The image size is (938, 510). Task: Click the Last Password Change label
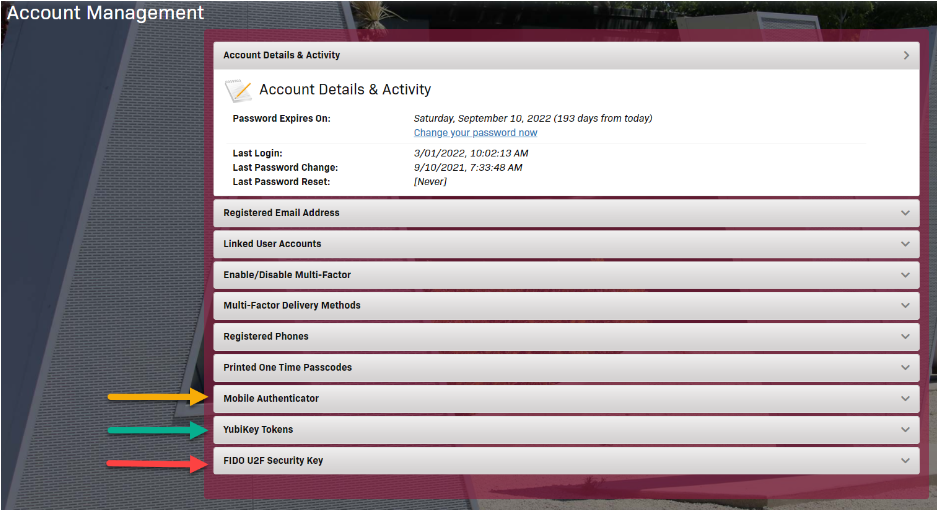click(x=285, y=167)
